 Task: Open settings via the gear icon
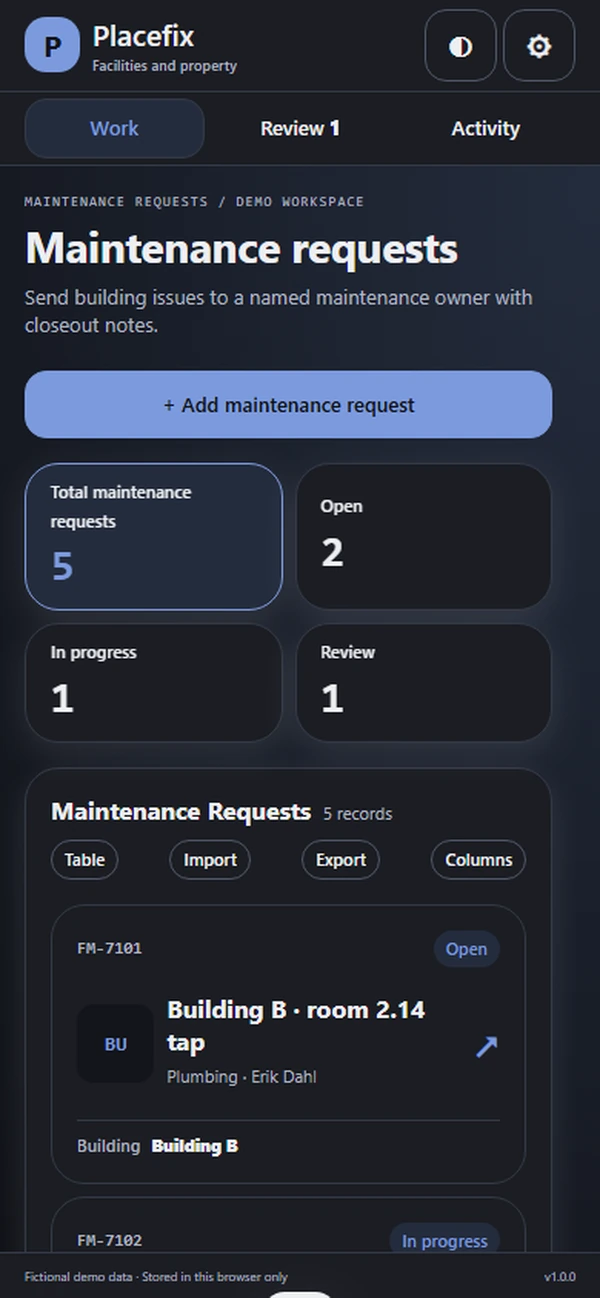pyautogui.click(x=539, y=46)
